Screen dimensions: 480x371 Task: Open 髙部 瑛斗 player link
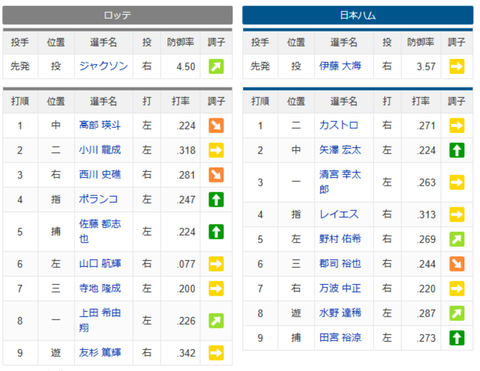pos(100,125)
